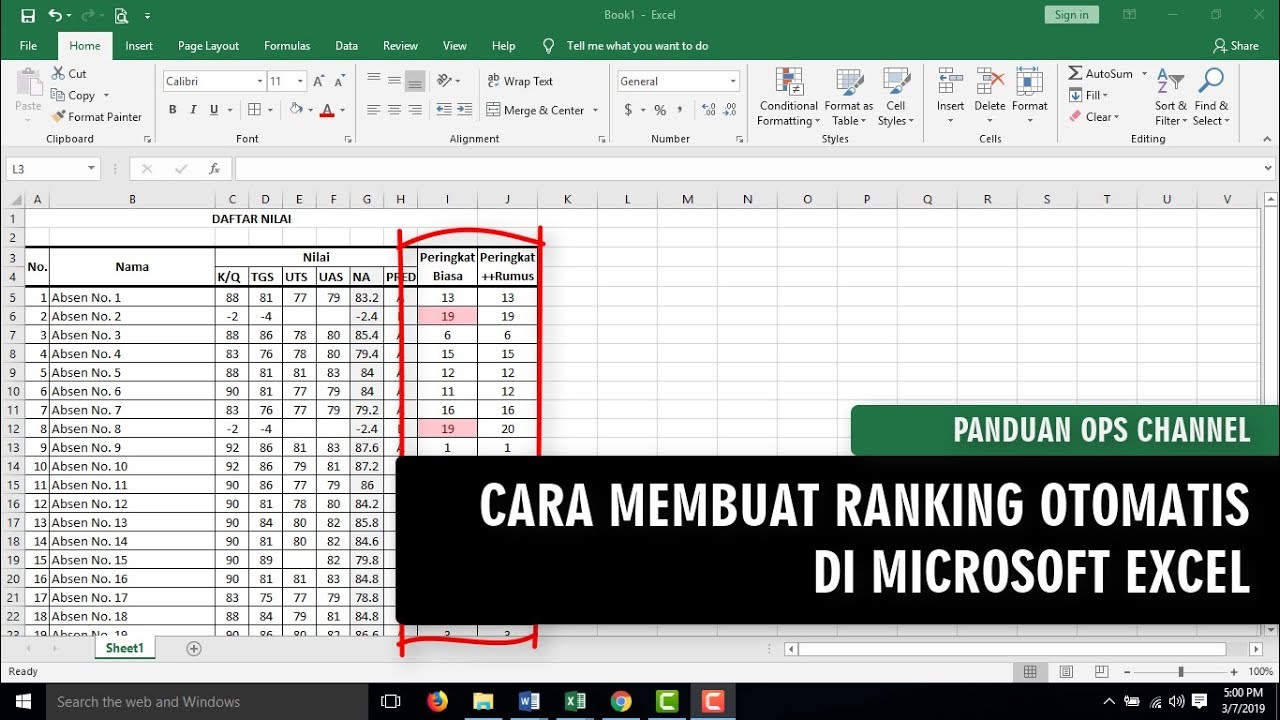Click the zoom slider in status bar
Image resolution: width=1280 pixels, height=720 pixels.
(1181, 672)
